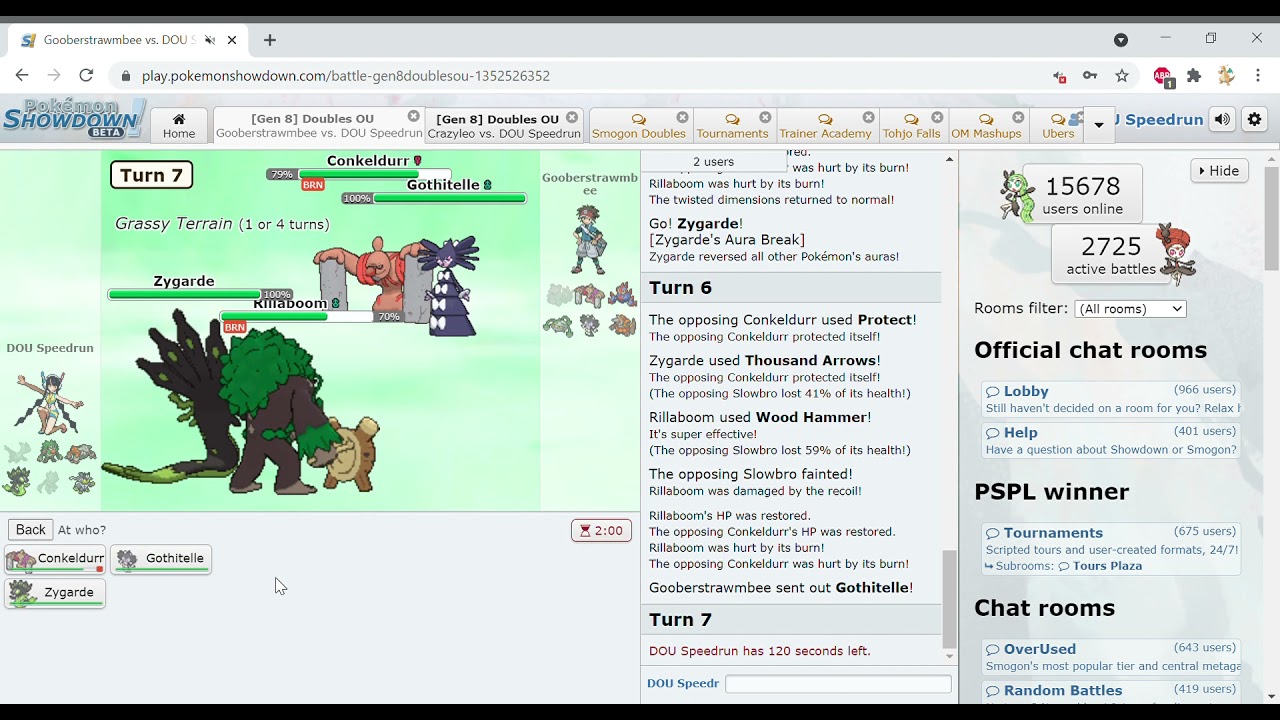Close the Gooberstrawmbee battle tab
This screenshot has width=1280, height=720.
point(414,117)
